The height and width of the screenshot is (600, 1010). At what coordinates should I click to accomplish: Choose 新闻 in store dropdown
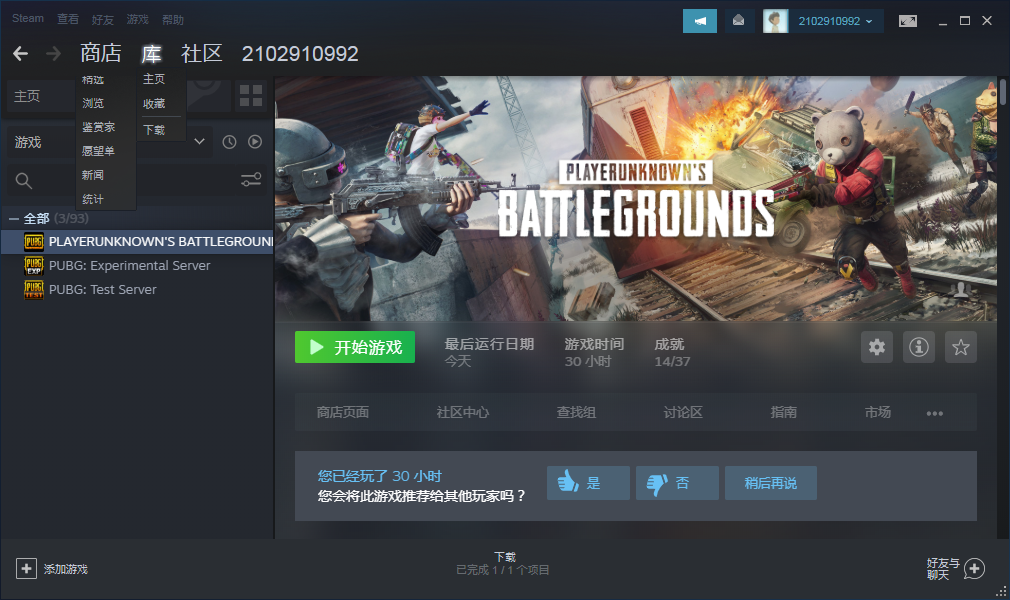point(93,175)
